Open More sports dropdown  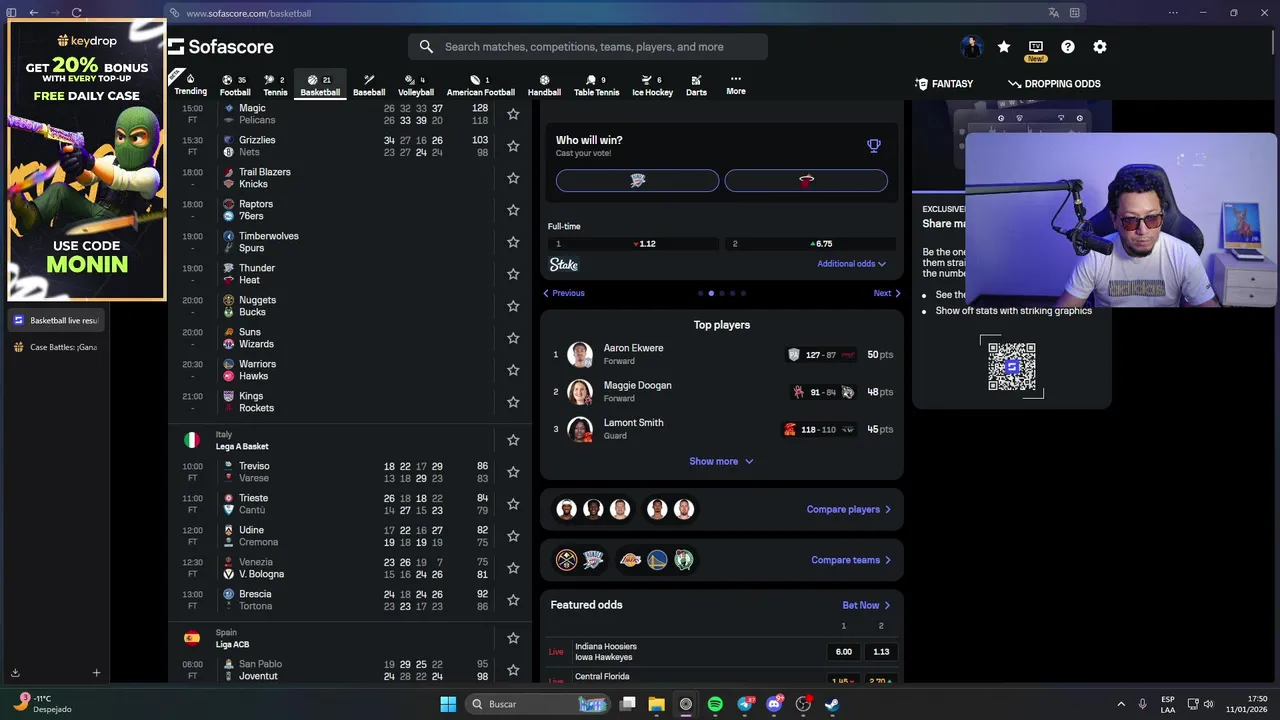(736, 84)
